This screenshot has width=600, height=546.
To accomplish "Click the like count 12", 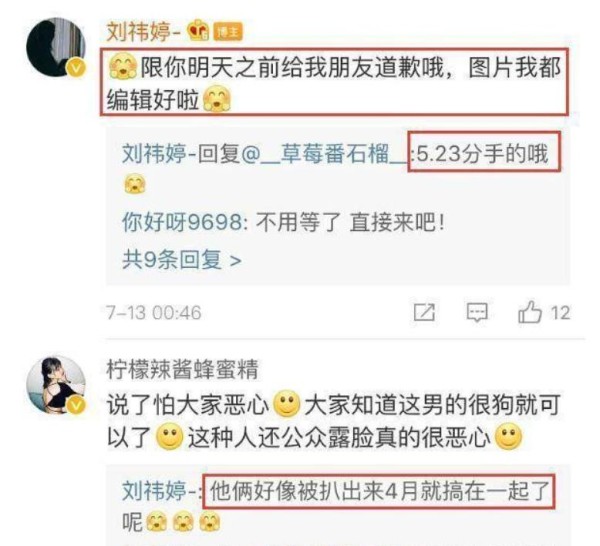I will click(560, 313).
